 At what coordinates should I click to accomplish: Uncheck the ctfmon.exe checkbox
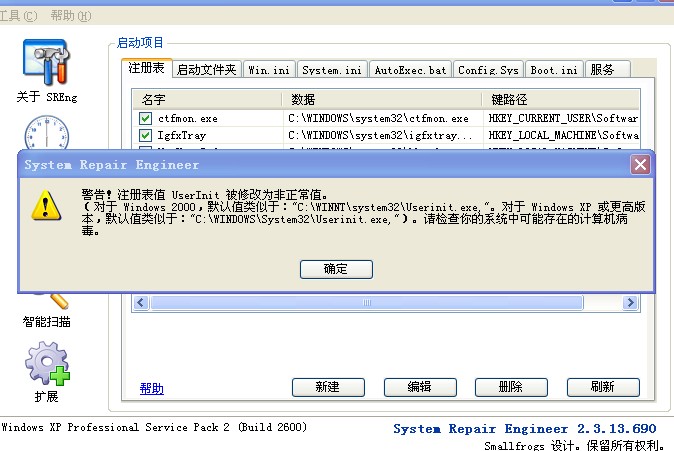[145, 118]
